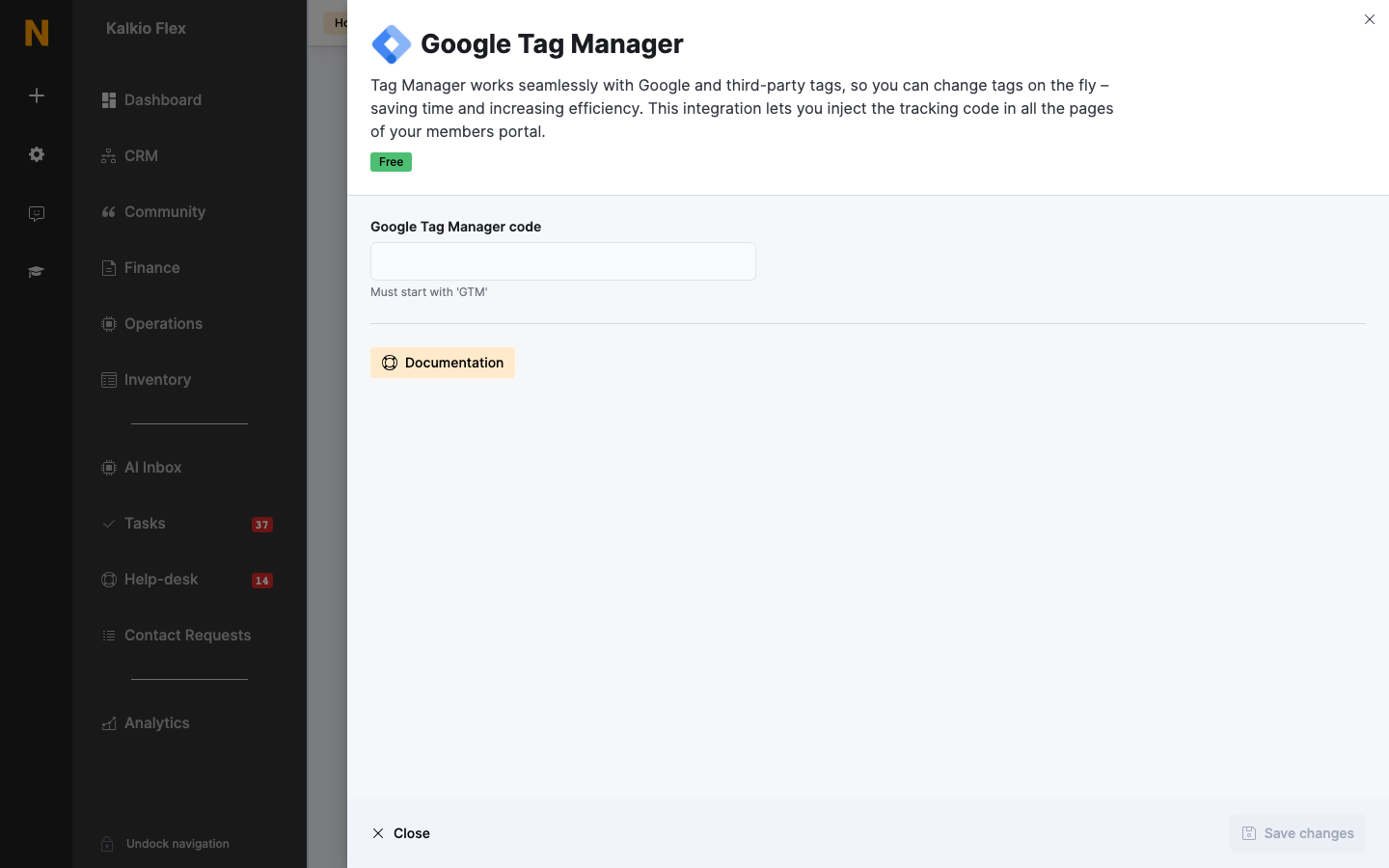Click the CRM hierarchy icon
1389x868 pixels.
(109, 156)
